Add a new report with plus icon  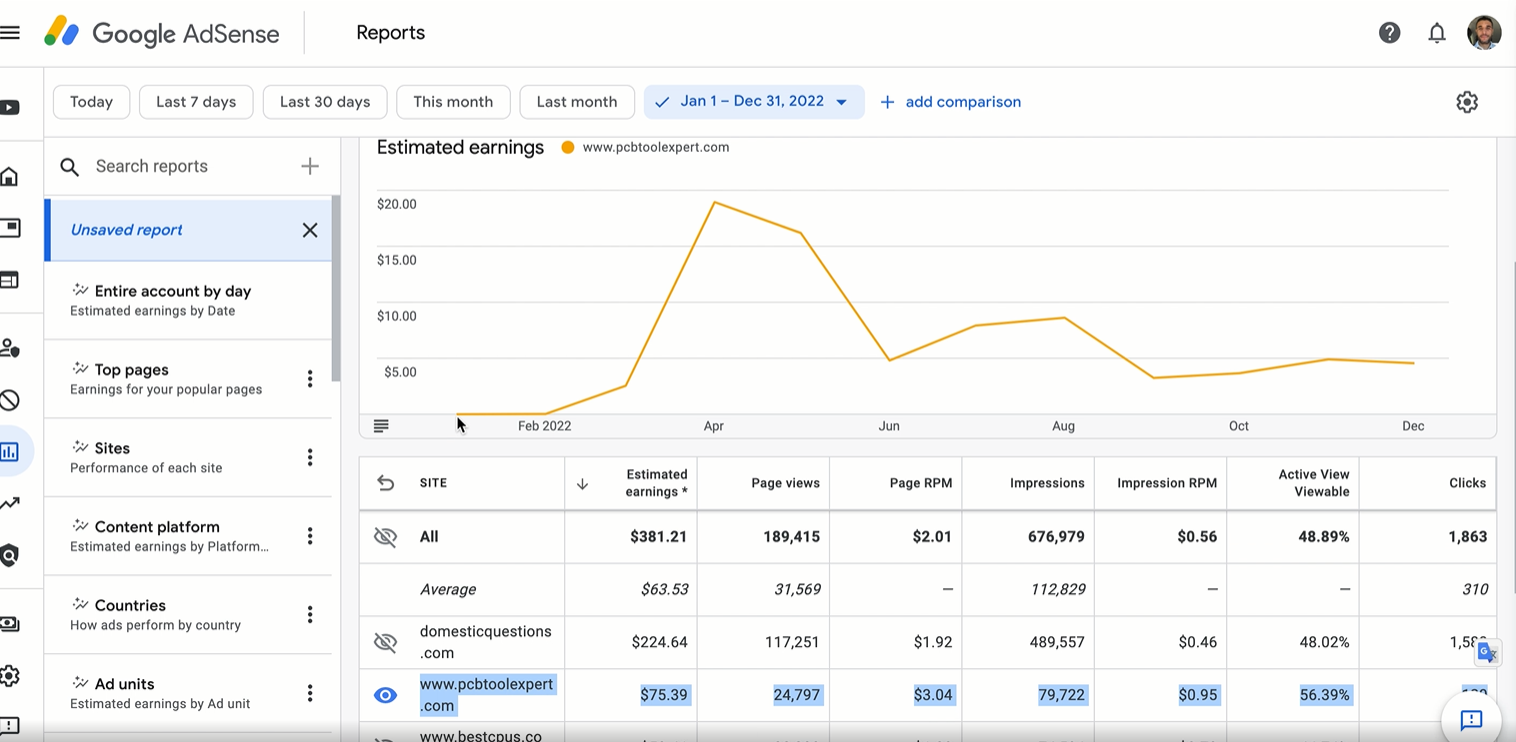coord(310,166)
